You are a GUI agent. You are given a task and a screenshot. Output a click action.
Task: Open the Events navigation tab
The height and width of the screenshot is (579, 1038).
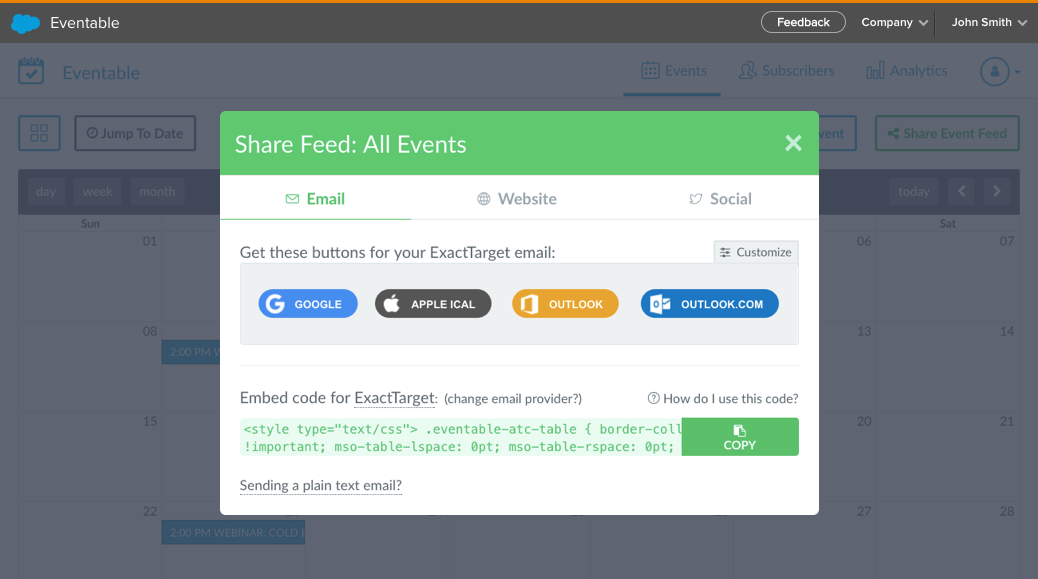point(673,71)
